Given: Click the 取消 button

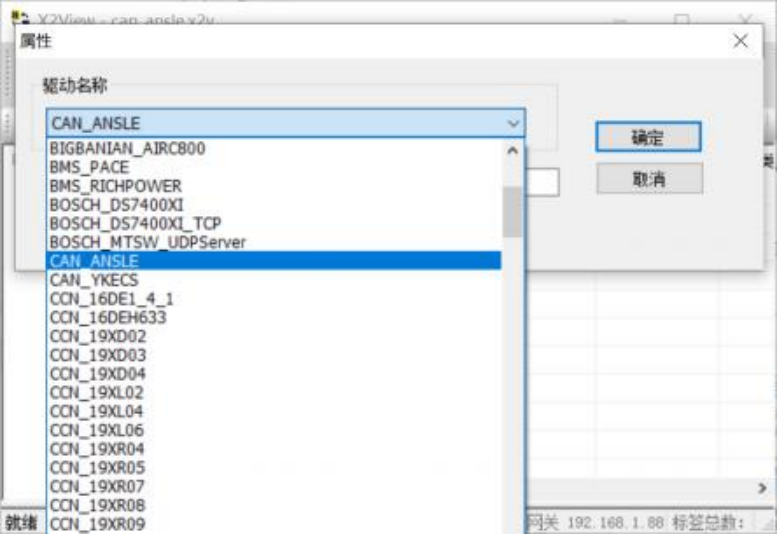Looking at the screenshot, I should coord(649,178).
